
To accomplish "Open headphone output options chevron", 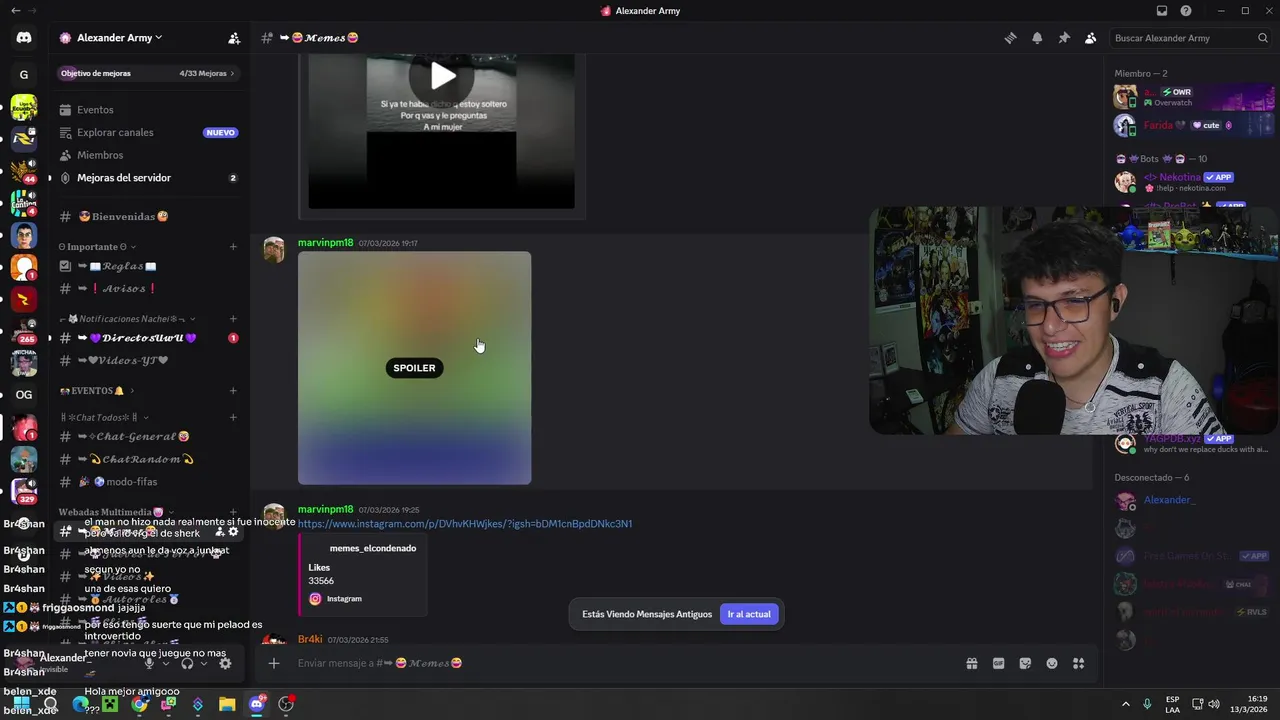I will [203, 663].
